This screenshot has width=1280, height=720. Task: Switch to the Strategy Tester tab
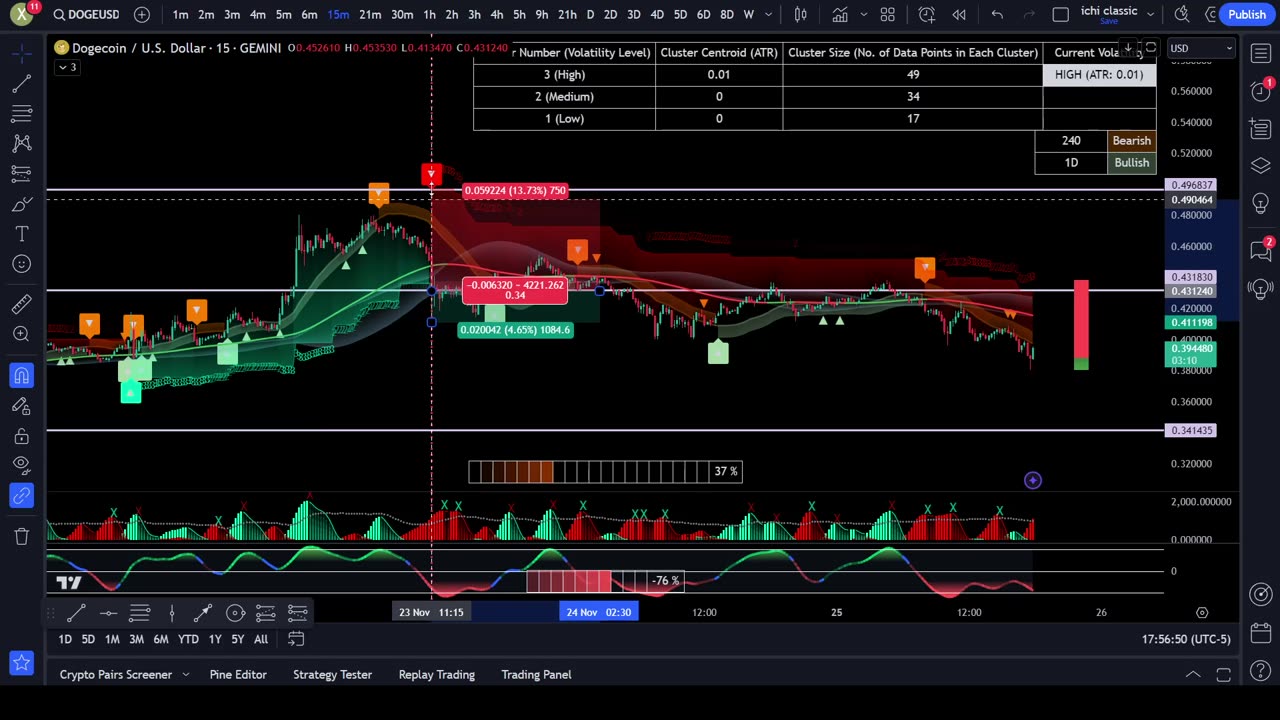click(332, 675)
